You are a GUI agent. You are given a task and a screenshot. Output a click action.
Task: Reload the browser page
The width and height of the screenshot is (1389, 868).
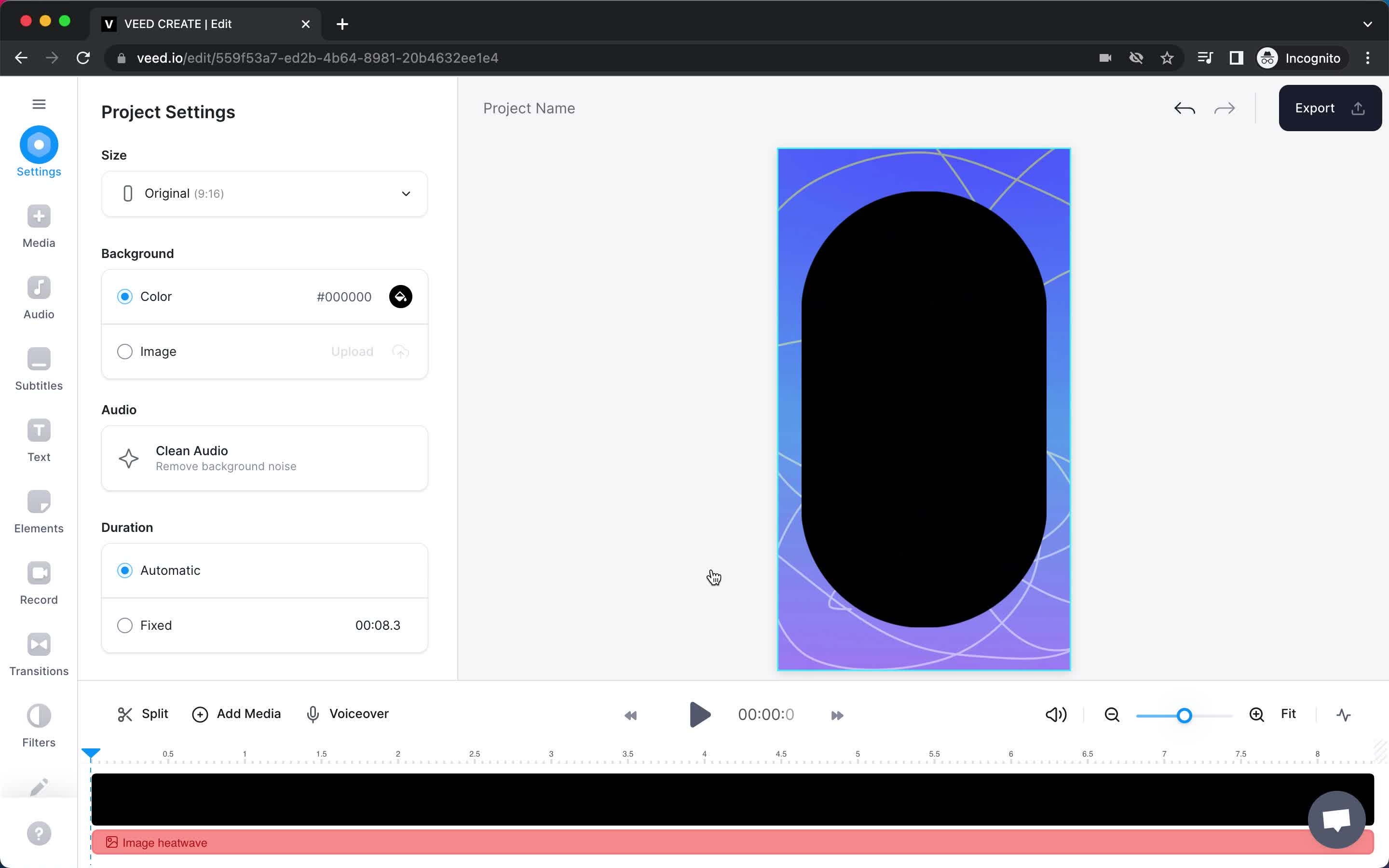[83, 58]
